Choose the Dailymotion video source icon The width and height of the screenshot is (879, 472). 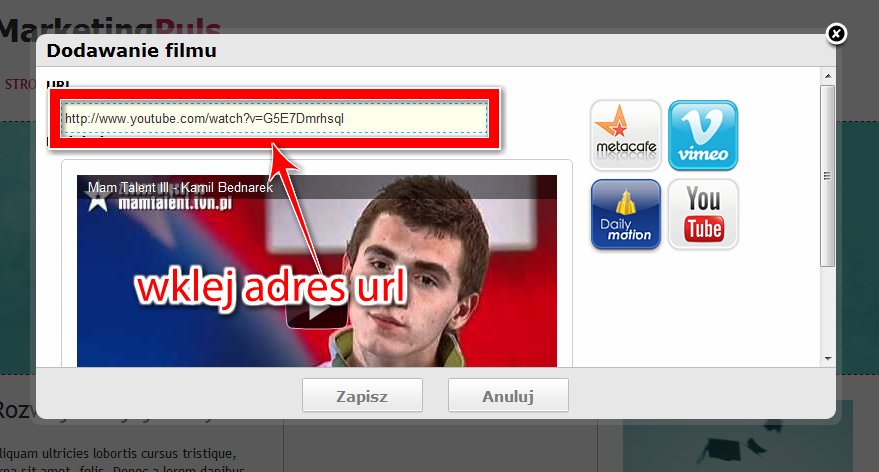coord(625,214)
